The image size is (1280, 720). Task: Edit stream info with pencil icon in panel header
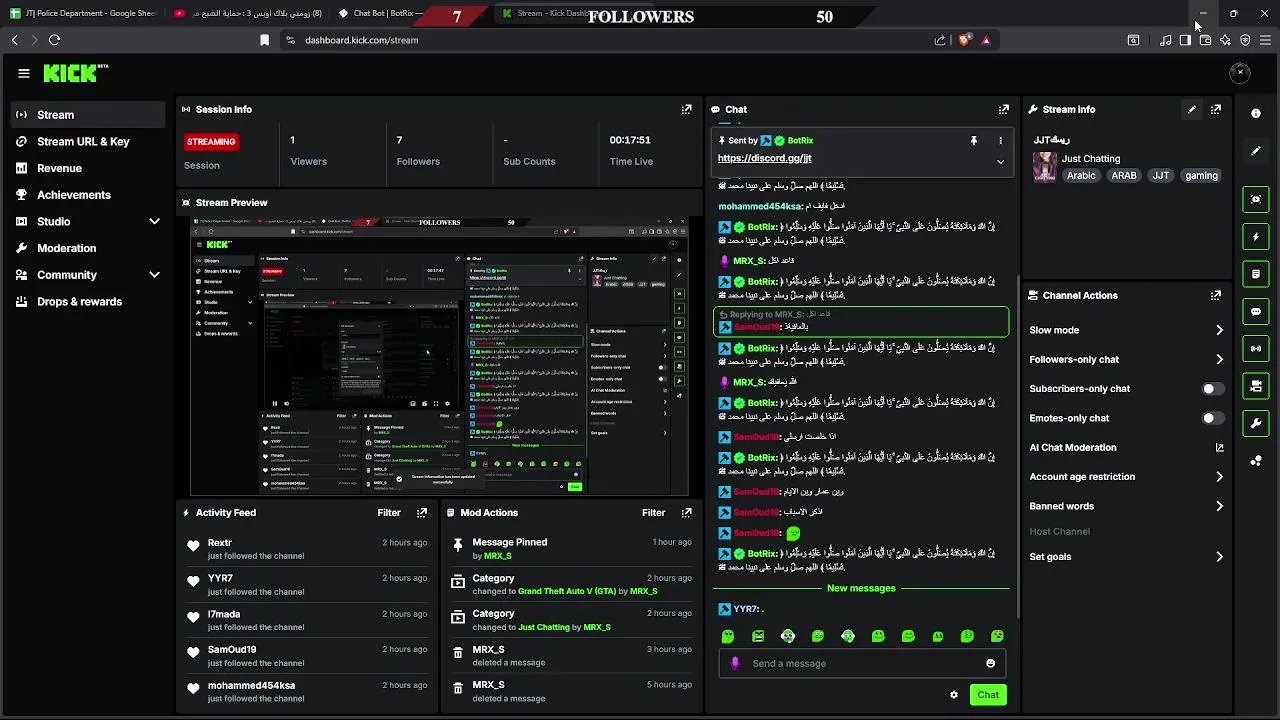(x=1191, y=109)
